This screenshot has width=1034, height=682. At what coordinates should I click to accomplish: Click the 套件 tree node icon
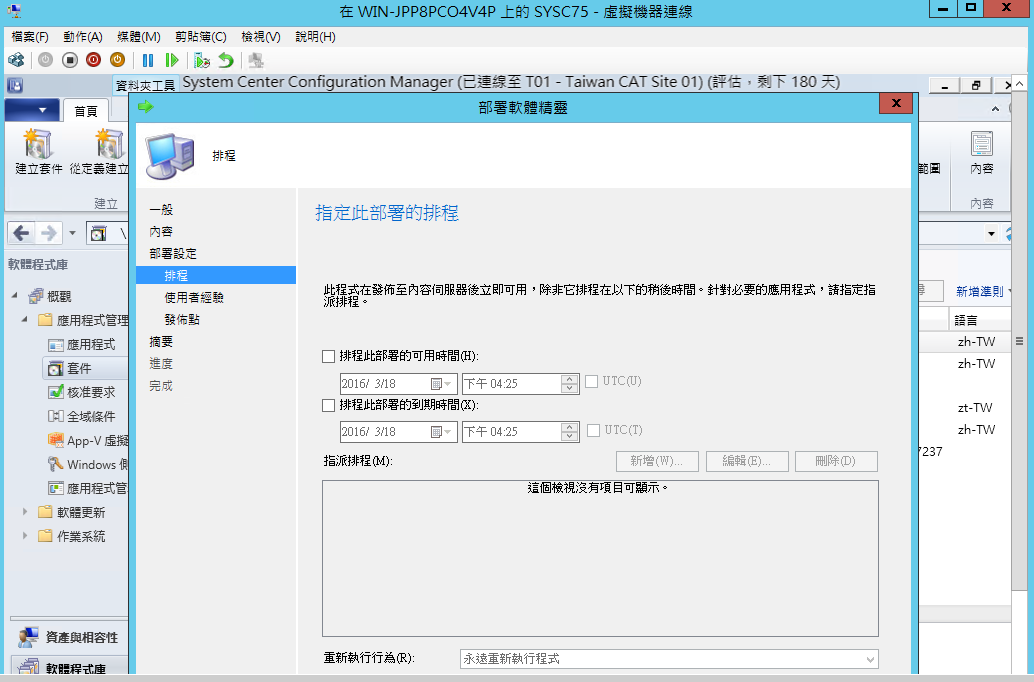[55, 368]
